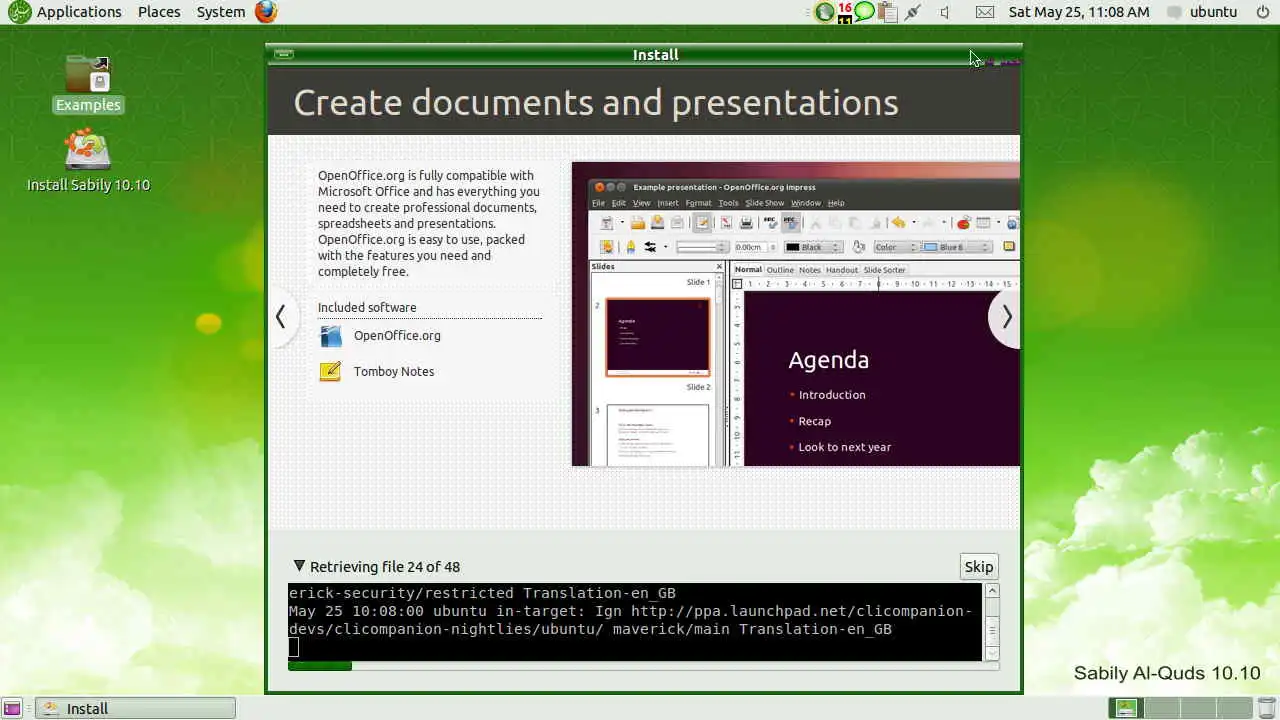Screen dimensions: 1280x720
Task: Collapse the Retrieving file details expander
Action: point(299,566)
